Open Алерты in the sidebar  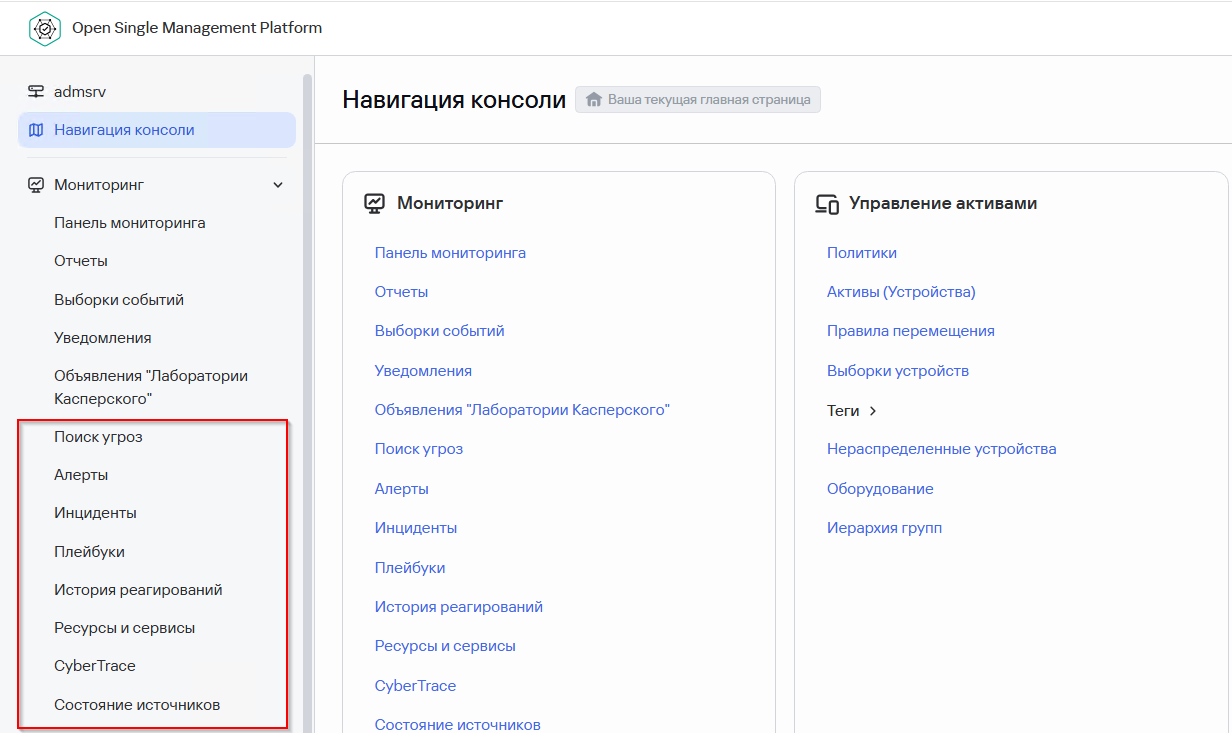[81, 475]
